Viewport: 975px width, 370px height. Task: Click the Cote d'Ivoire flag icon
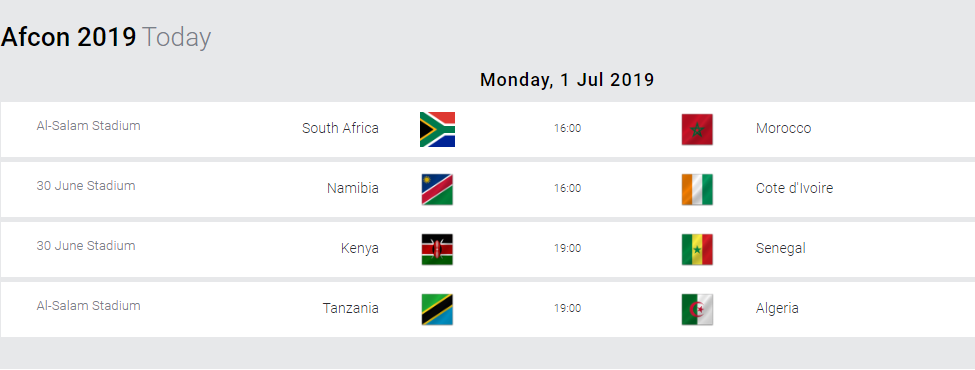click(x=697, y=190)
